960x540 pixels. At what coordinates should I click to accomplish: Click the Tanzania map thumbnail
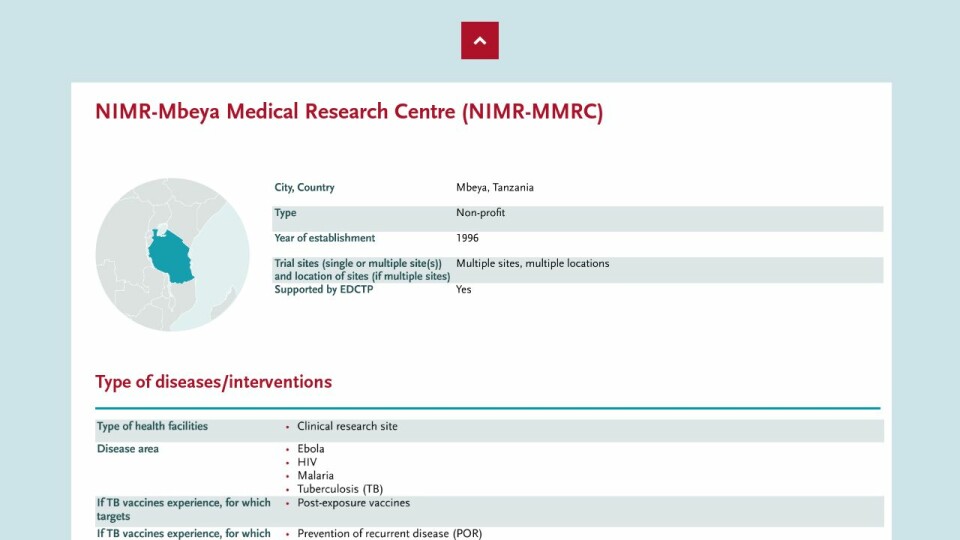[173, 255]
